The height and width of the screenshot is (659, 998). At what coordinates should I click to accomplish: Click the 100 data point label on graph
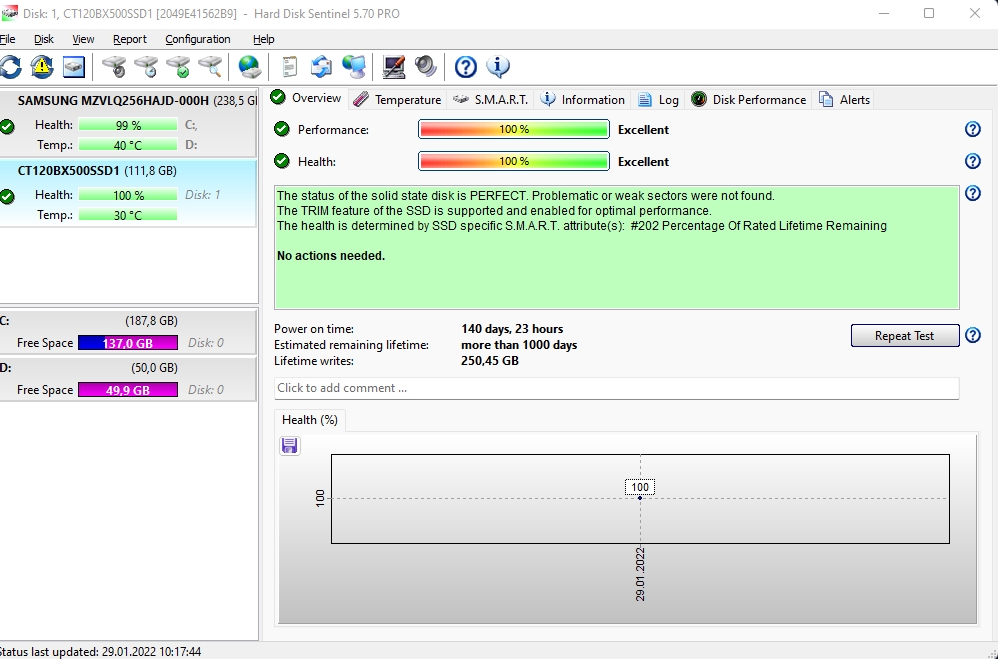point(640,487)
